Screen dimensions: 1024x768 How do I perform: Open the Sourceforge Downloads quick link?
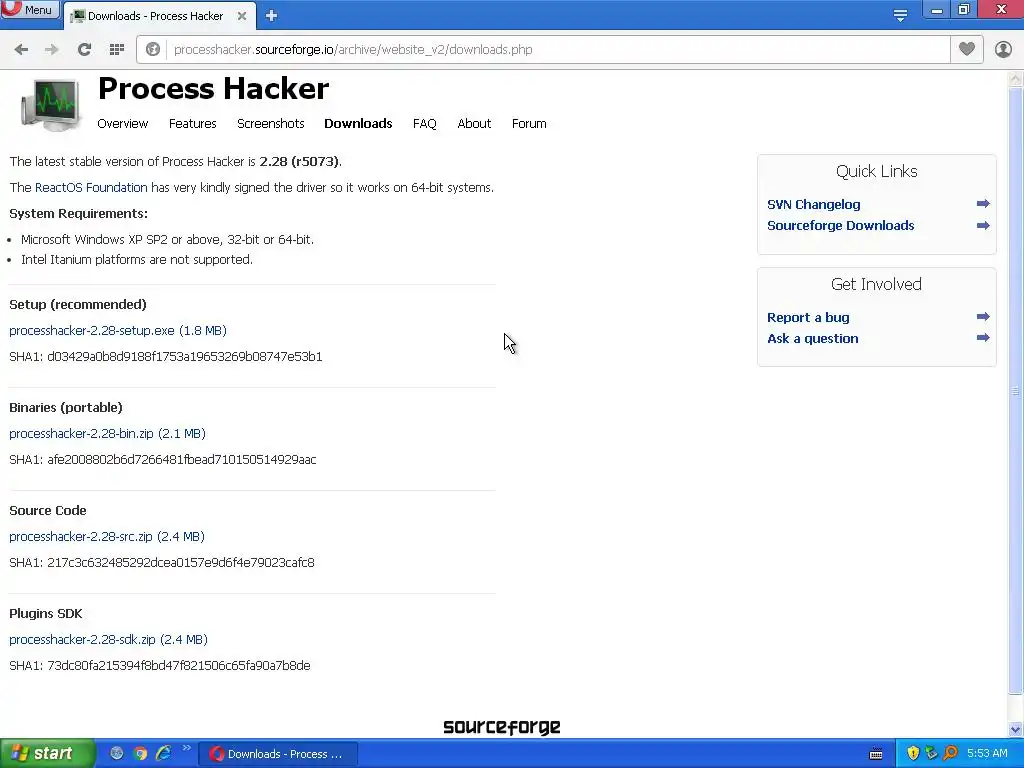point(840,225)
